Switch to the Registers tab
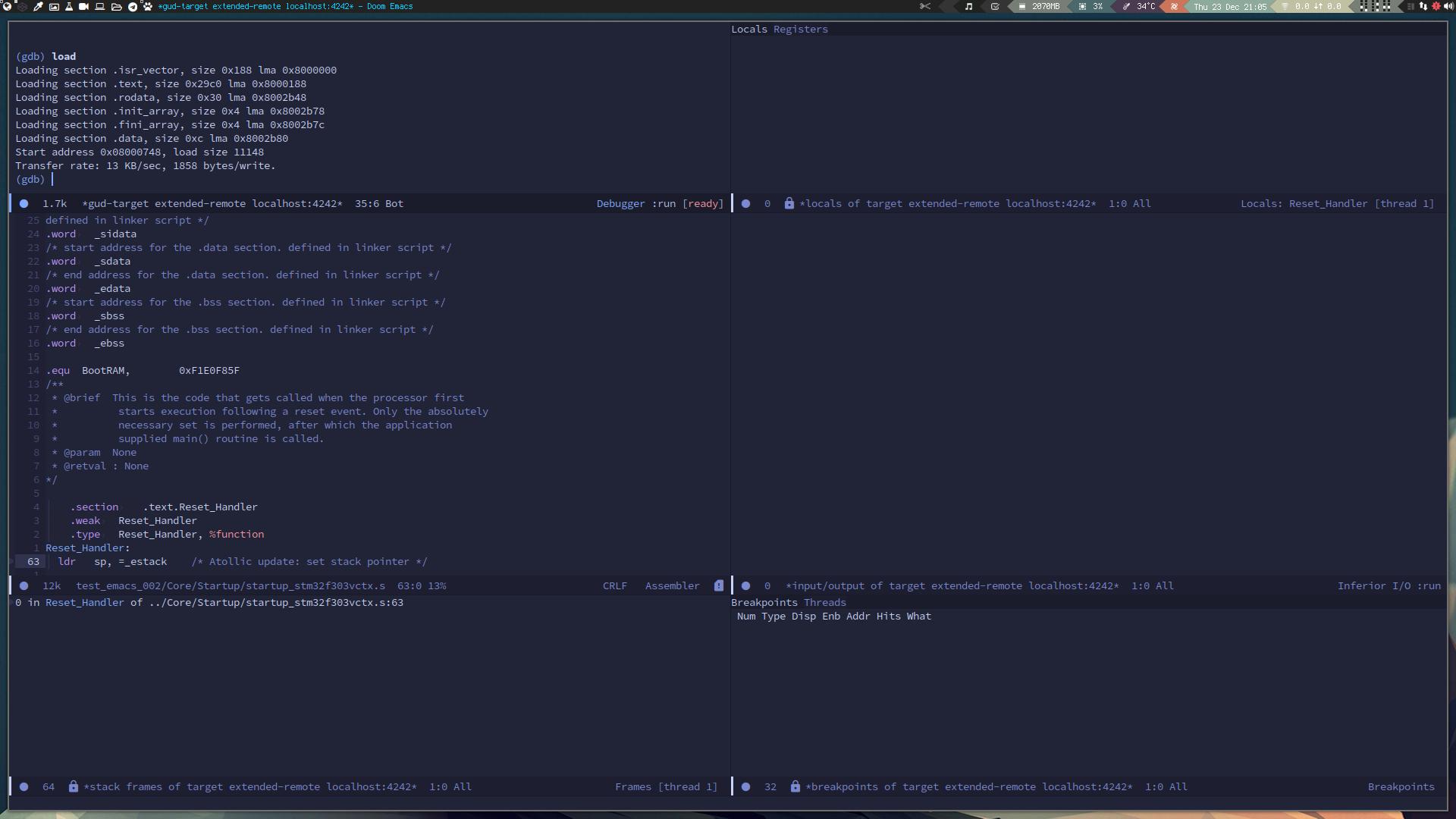Screen dimensions: 1456x819 tap(801, 30)
